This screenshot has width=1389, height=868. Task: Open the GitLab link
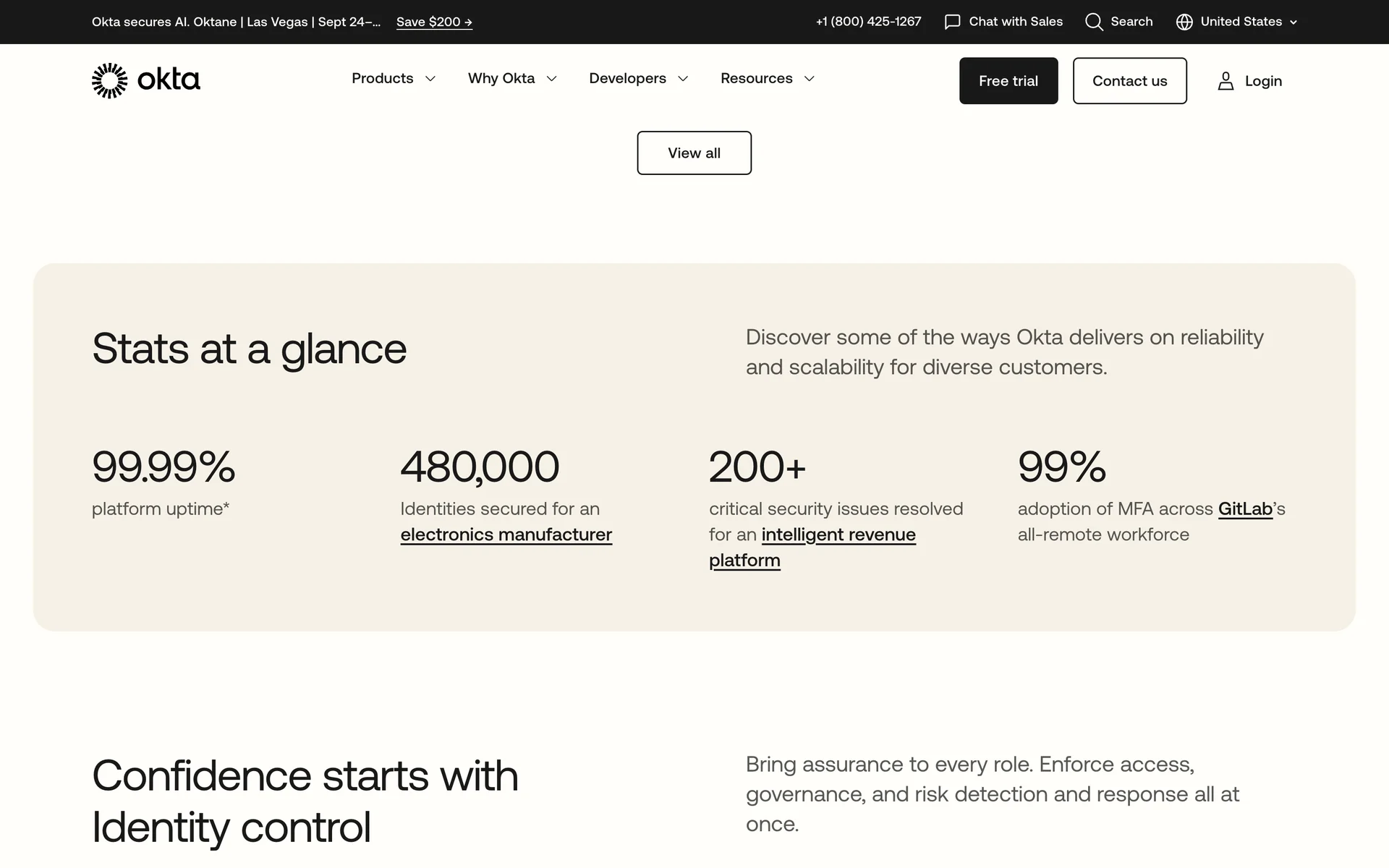tap(1244, 509)
